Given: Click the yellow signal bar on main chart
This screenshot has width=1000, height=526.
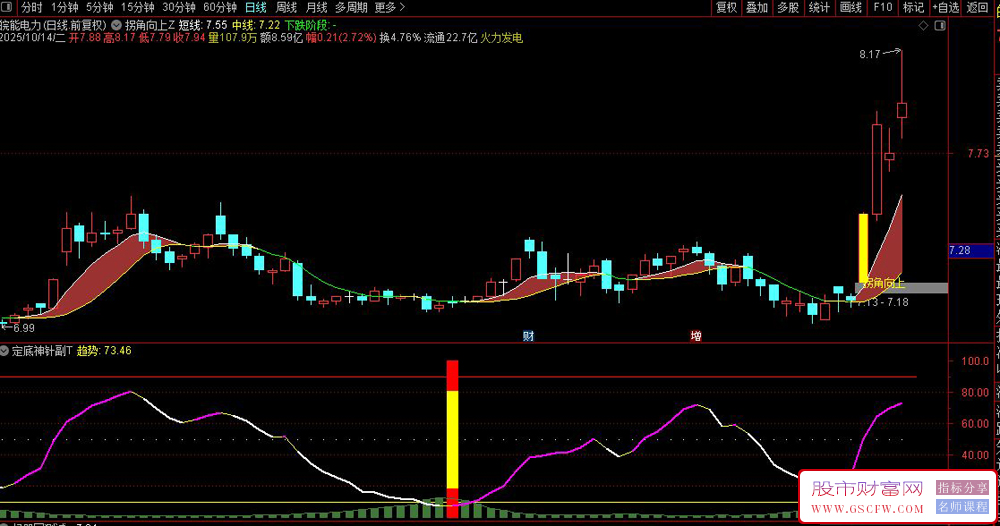Looking at the screenshot, I should 864,247.
